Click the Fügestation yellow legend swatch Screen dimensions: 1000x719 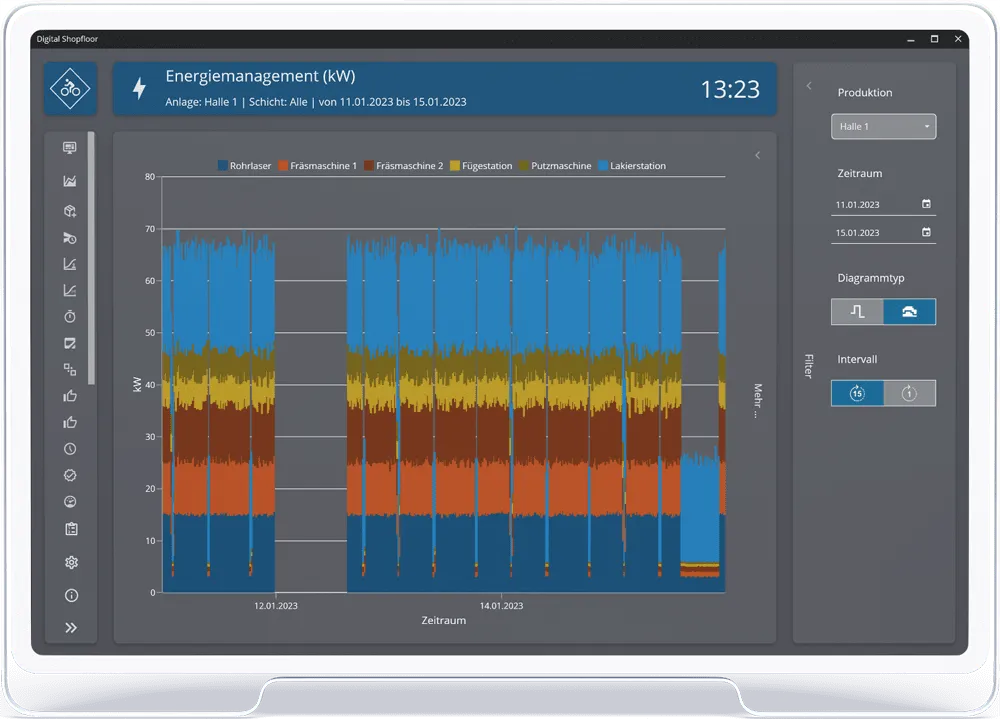point(455,166)
